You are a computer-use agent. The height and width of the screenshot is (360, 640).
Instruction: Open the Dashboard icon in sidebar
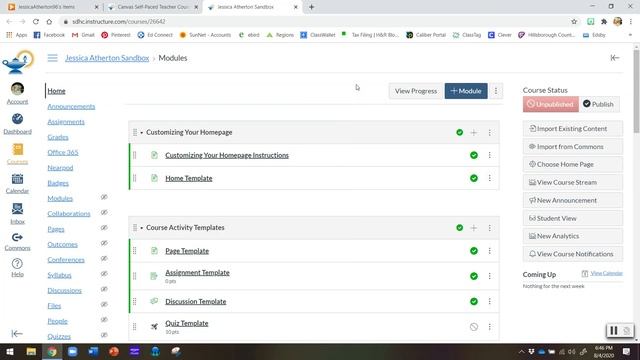click(17, 119)
